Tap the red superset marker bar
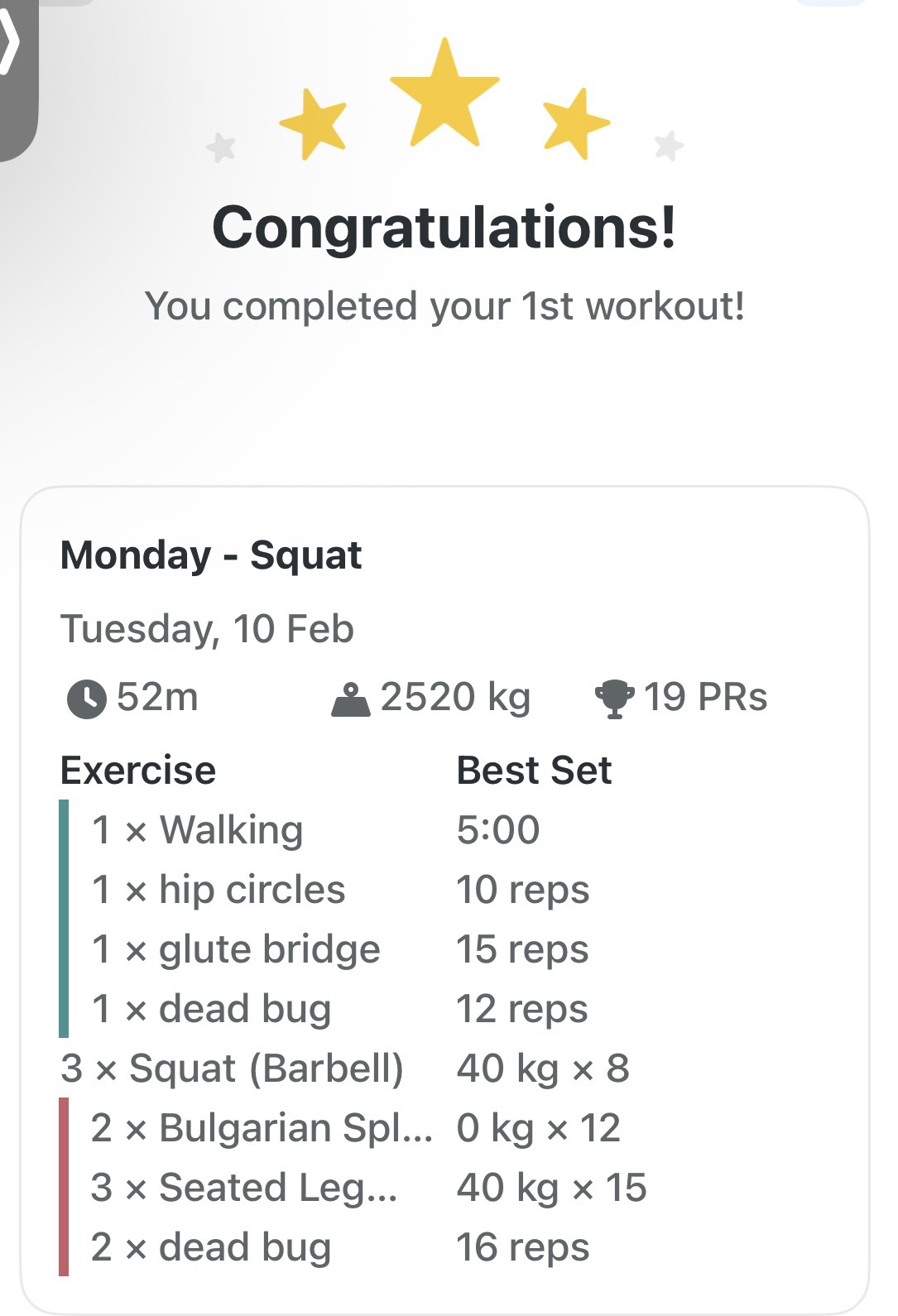This screenshot has height=1316, width=898. coord(64,1187)
